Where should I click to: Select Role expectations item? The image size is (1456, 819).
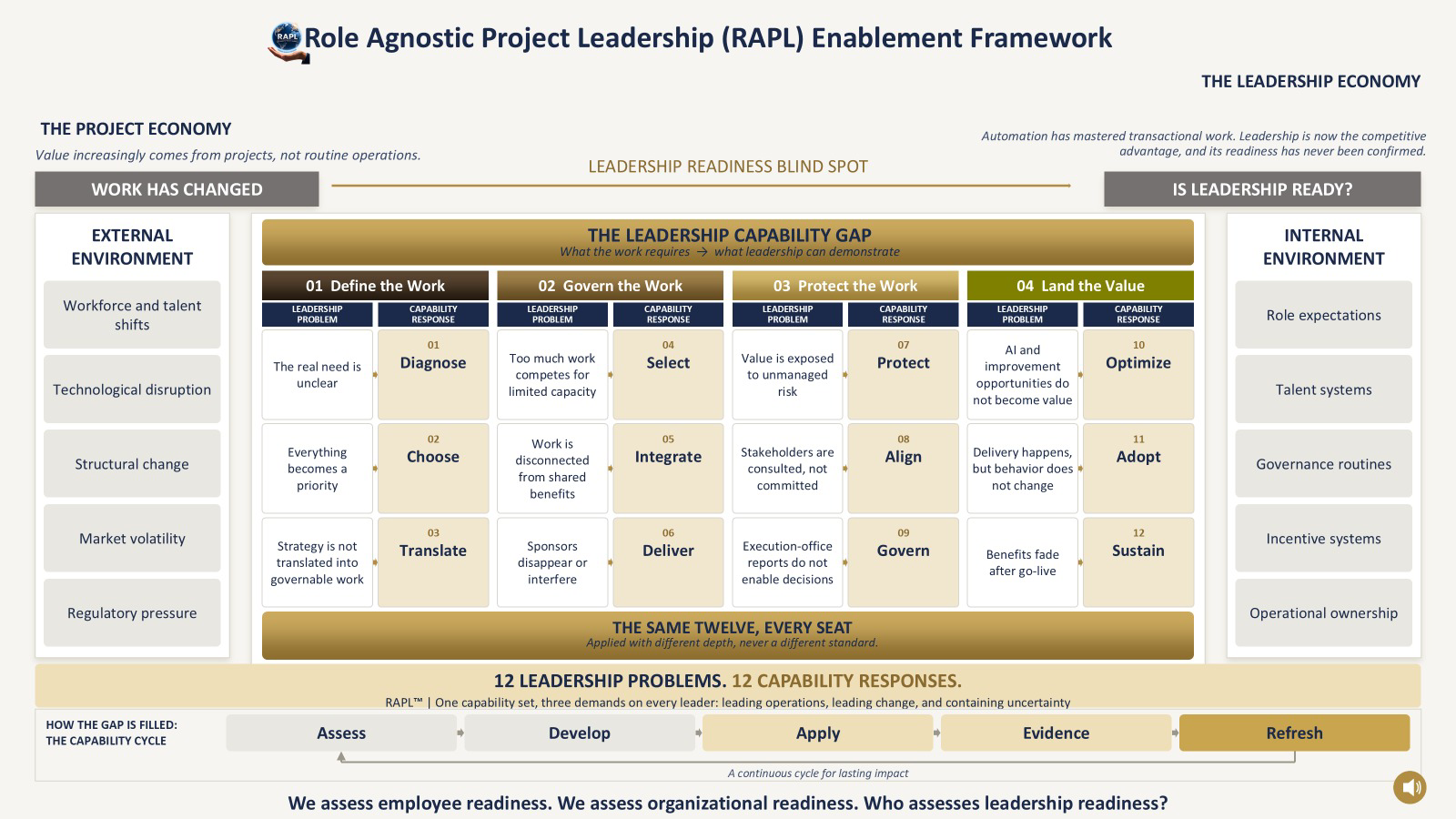click(1324, 315)
